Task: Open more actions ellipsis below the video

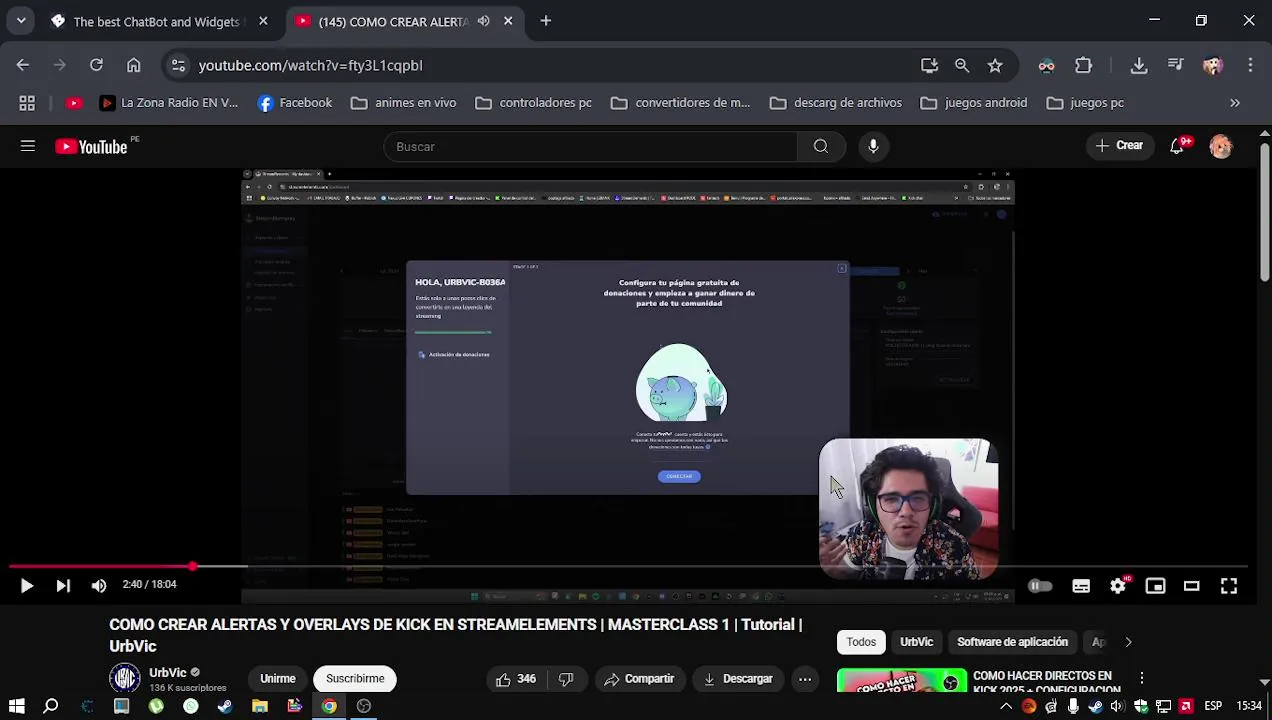Action: click(804, 679)
